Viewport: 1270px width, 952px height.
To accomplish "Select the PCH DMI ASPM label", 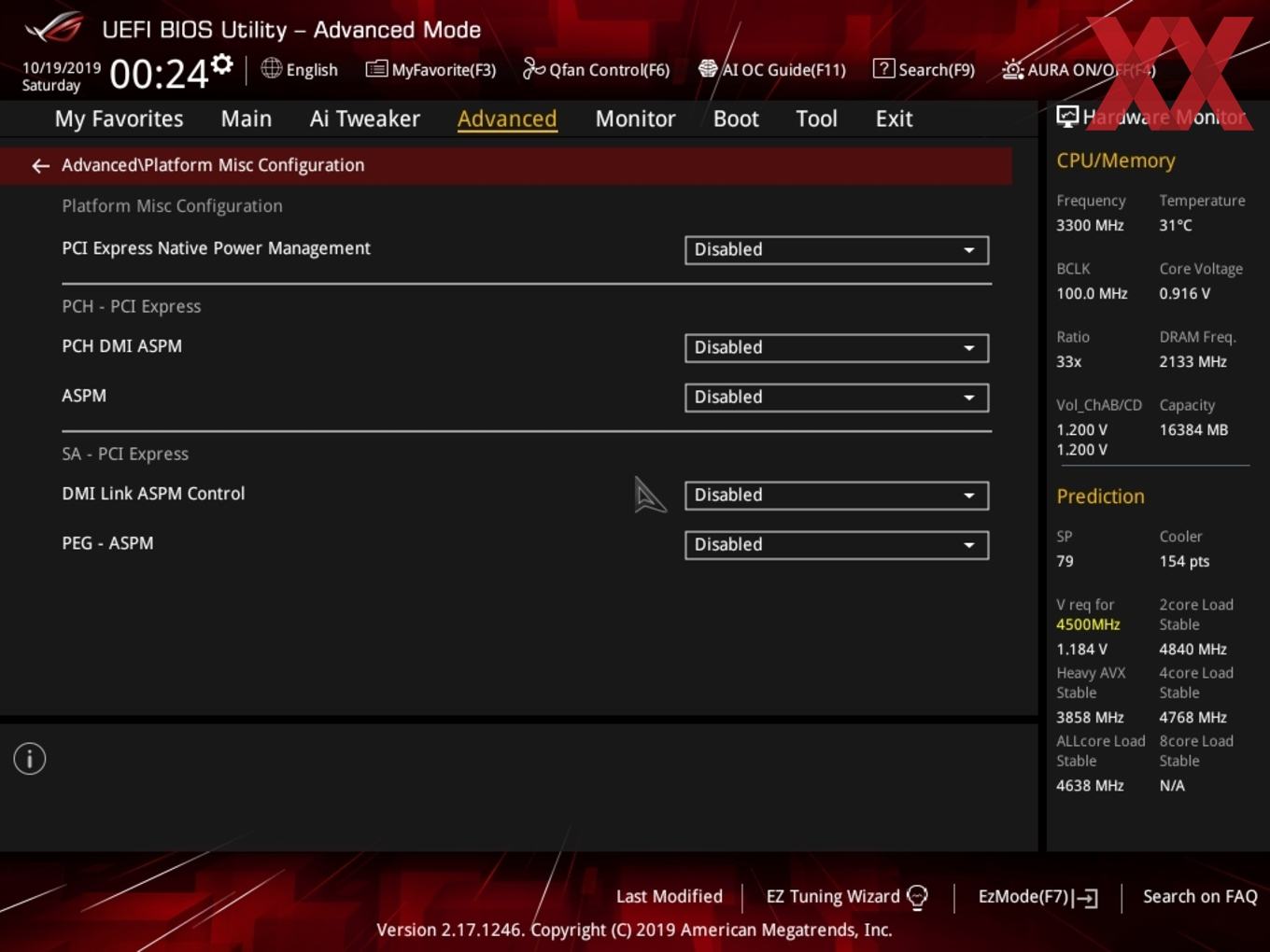I will point(121,346).
